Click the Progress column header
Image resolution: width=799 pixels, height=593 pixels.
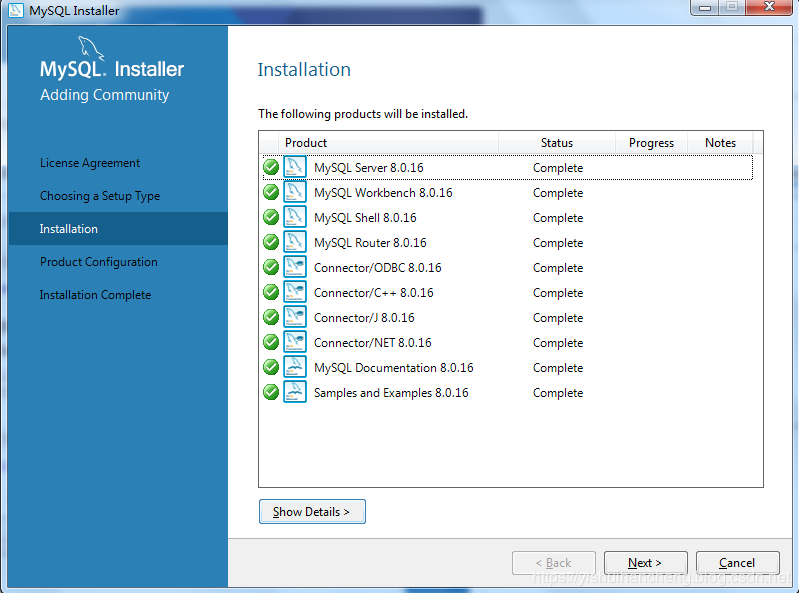point(651,143)
